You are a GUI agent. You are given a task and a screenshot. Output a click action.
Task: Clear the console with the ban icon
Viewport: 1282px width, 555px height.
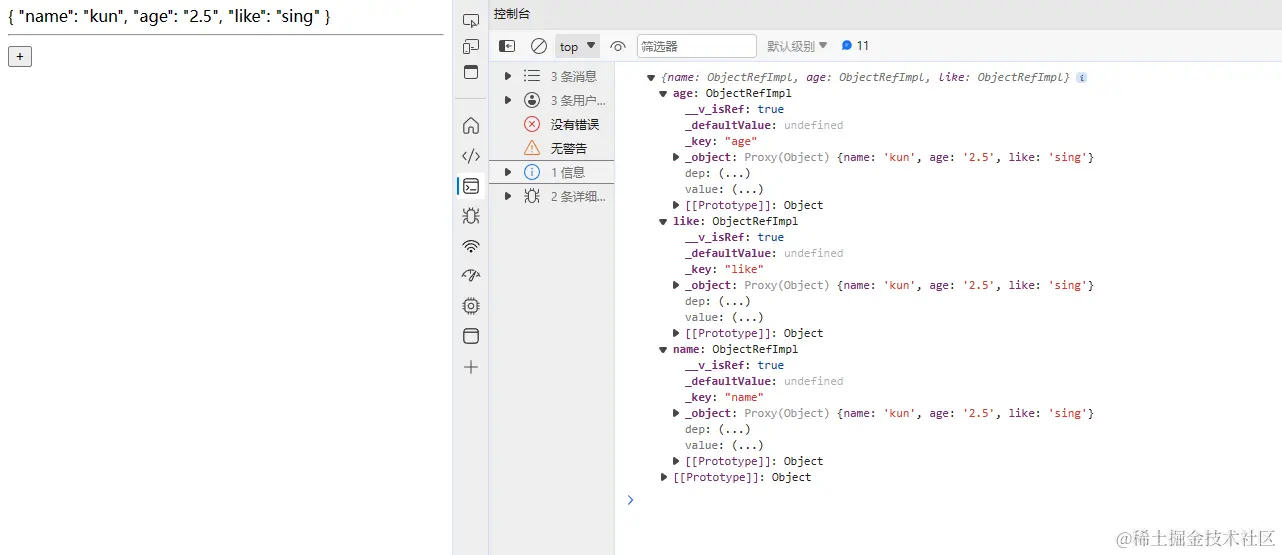539,46
